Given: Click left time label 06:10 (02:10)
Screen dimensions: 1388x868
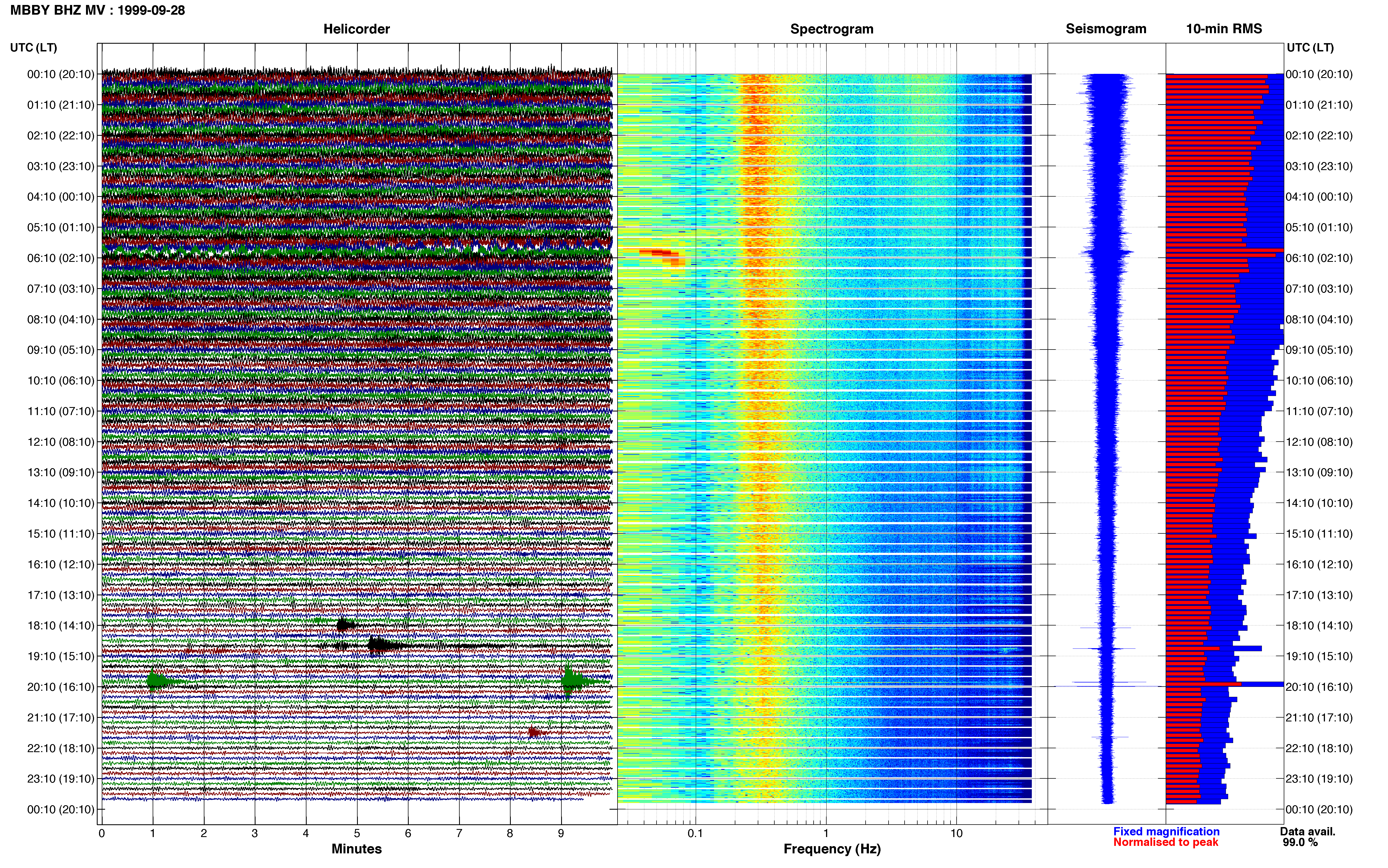Looking at the screenshot, I should pos(61,258).
